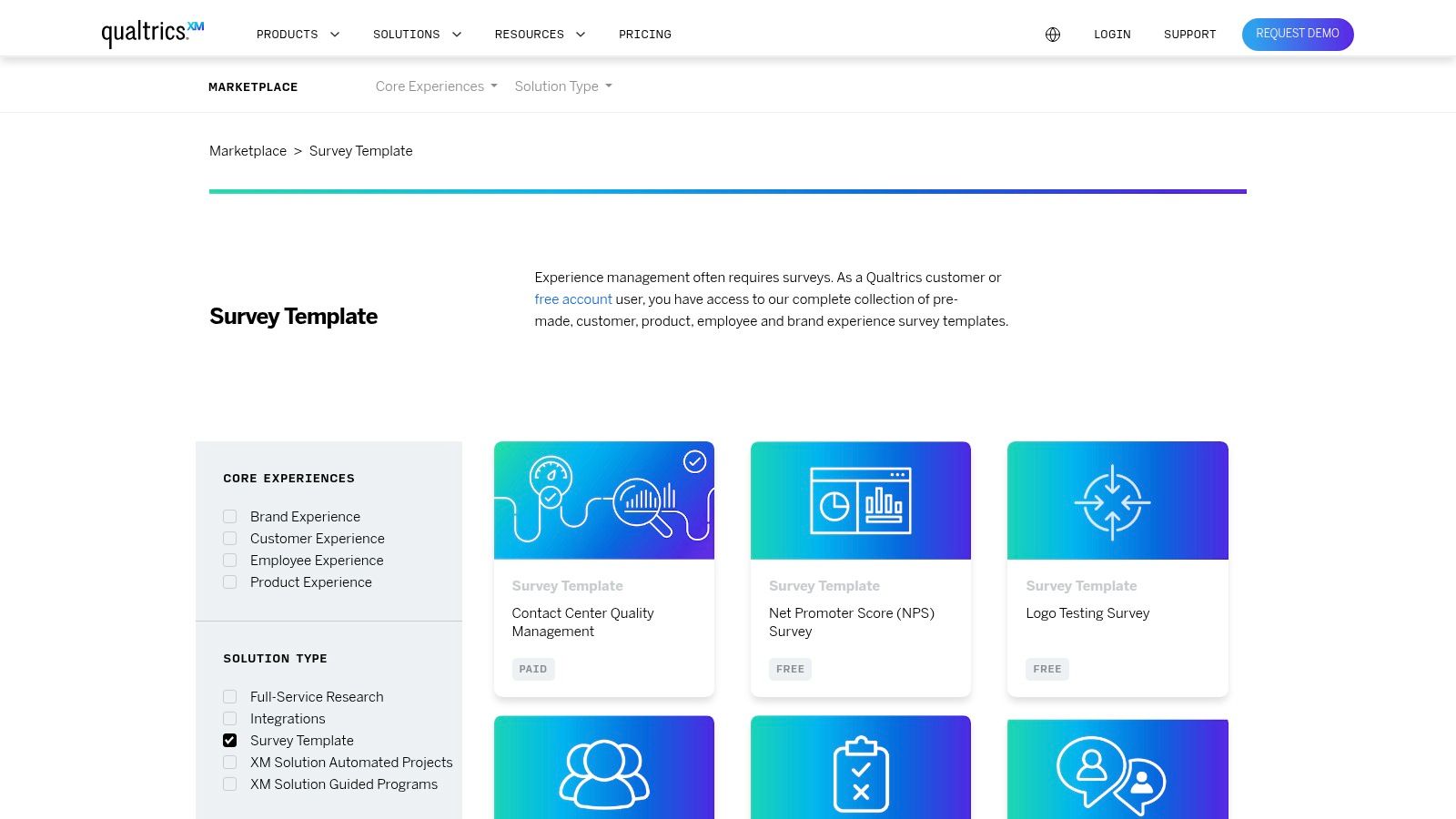Open the free account link

[x=573, y=299]
